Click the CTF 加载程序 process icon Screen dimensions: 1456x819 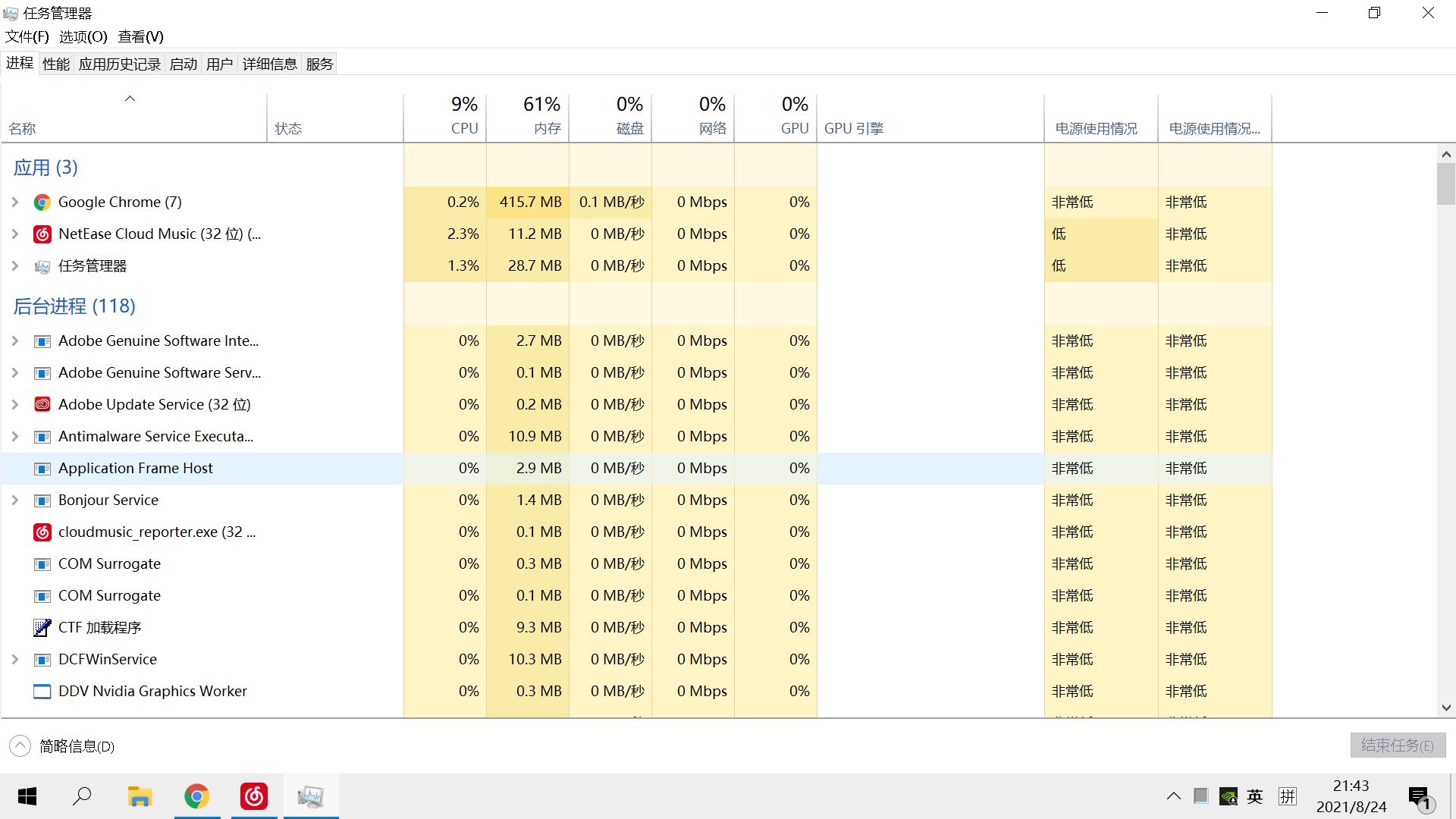42,628
